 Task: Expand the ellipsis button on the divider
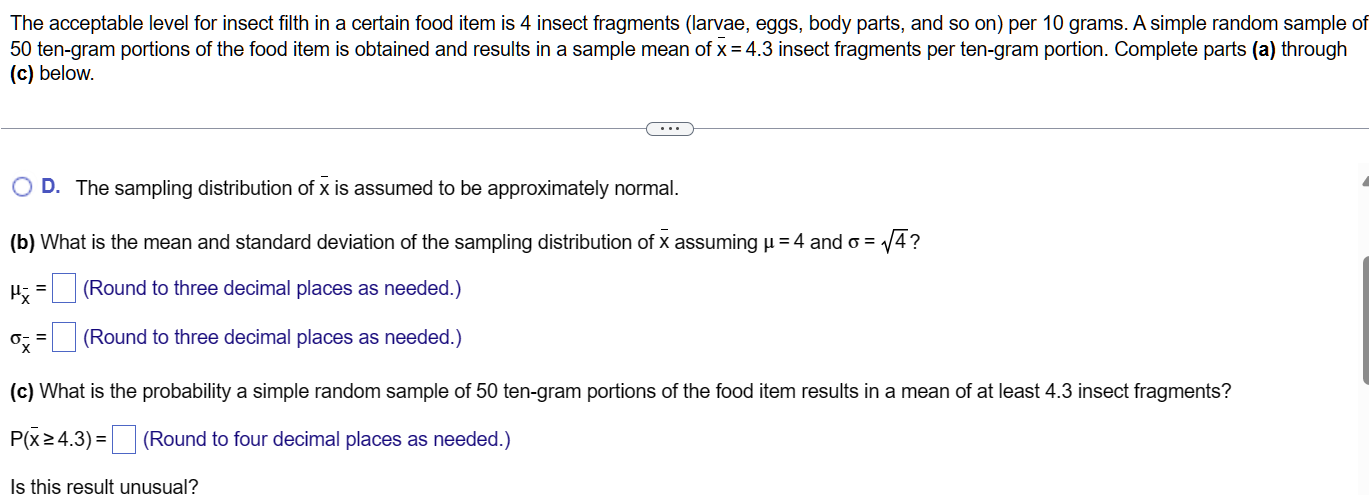(x=670, y=127)
